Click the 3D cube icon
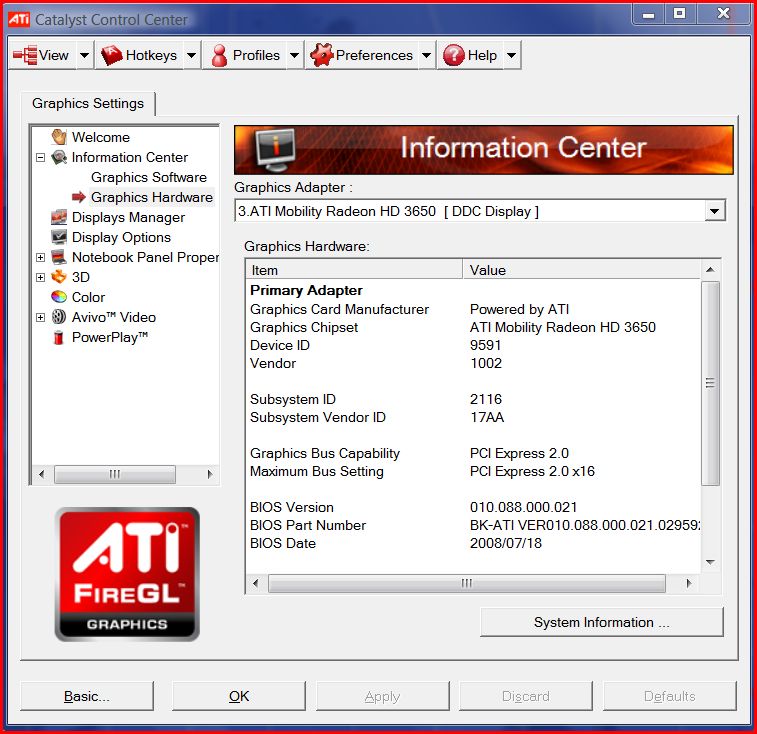 tap(59, 277)
